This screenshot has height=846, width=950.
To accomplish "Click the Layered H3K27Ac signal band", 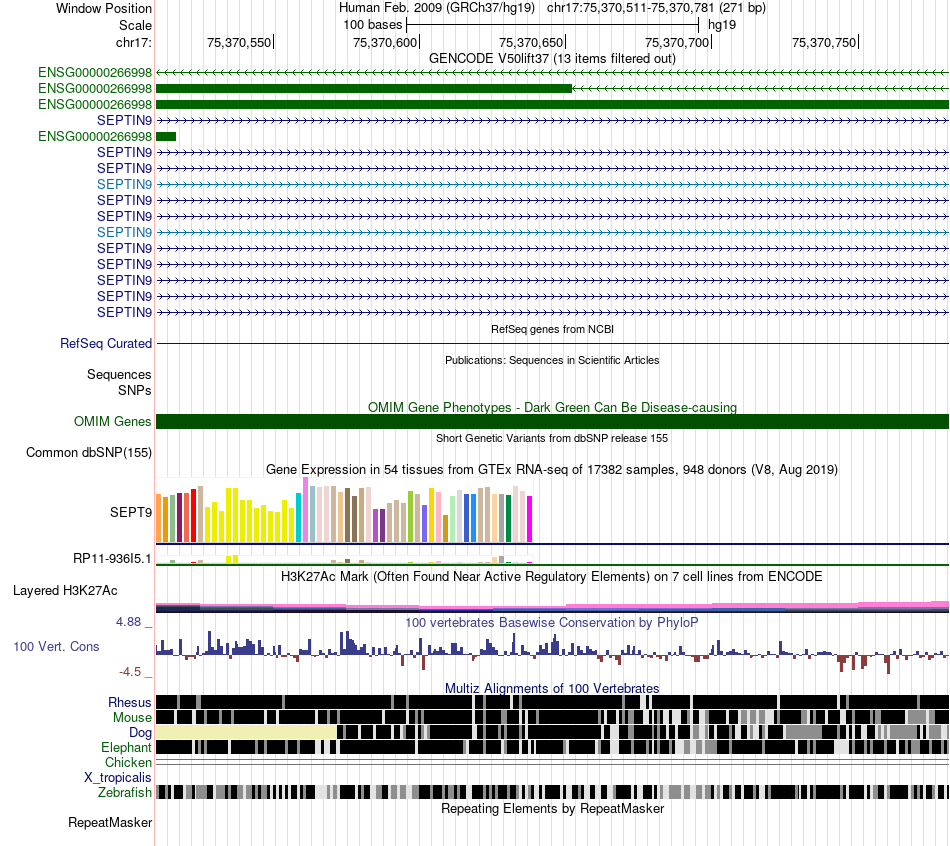I will pyautogui.click(x=553, y=606).
